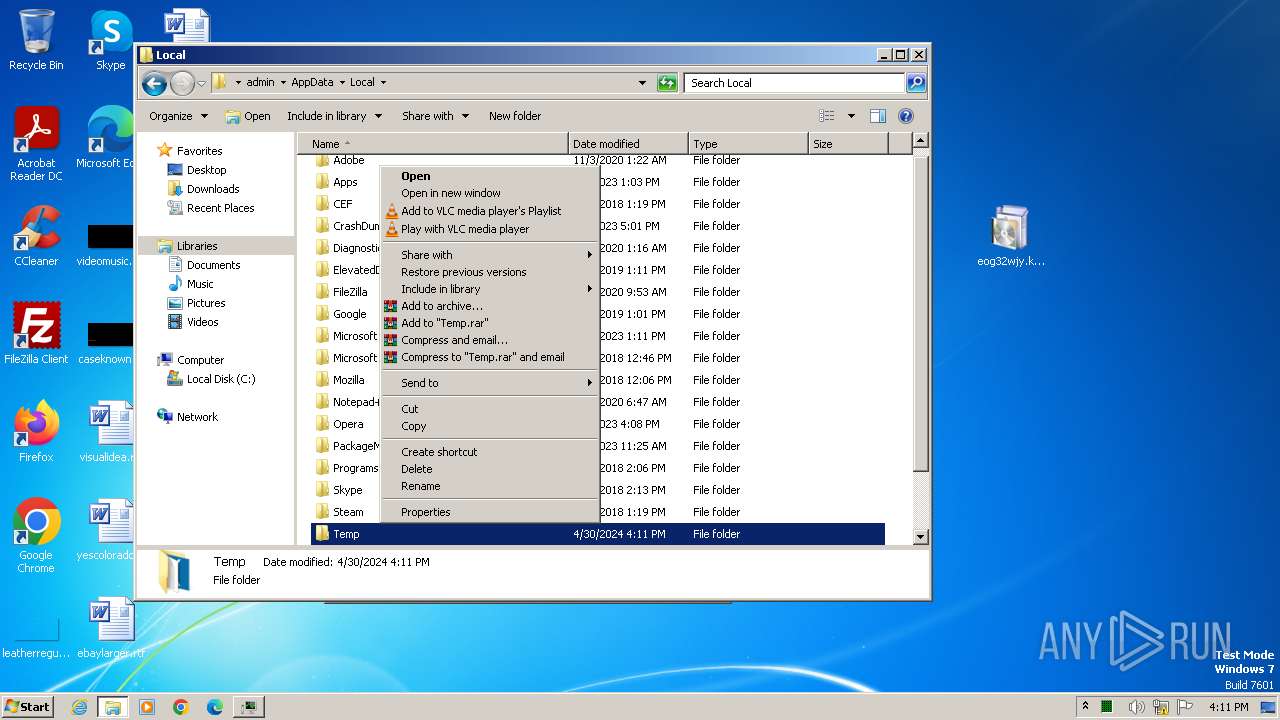
Task: Choose Compress and email... entry
Action: 490,340
